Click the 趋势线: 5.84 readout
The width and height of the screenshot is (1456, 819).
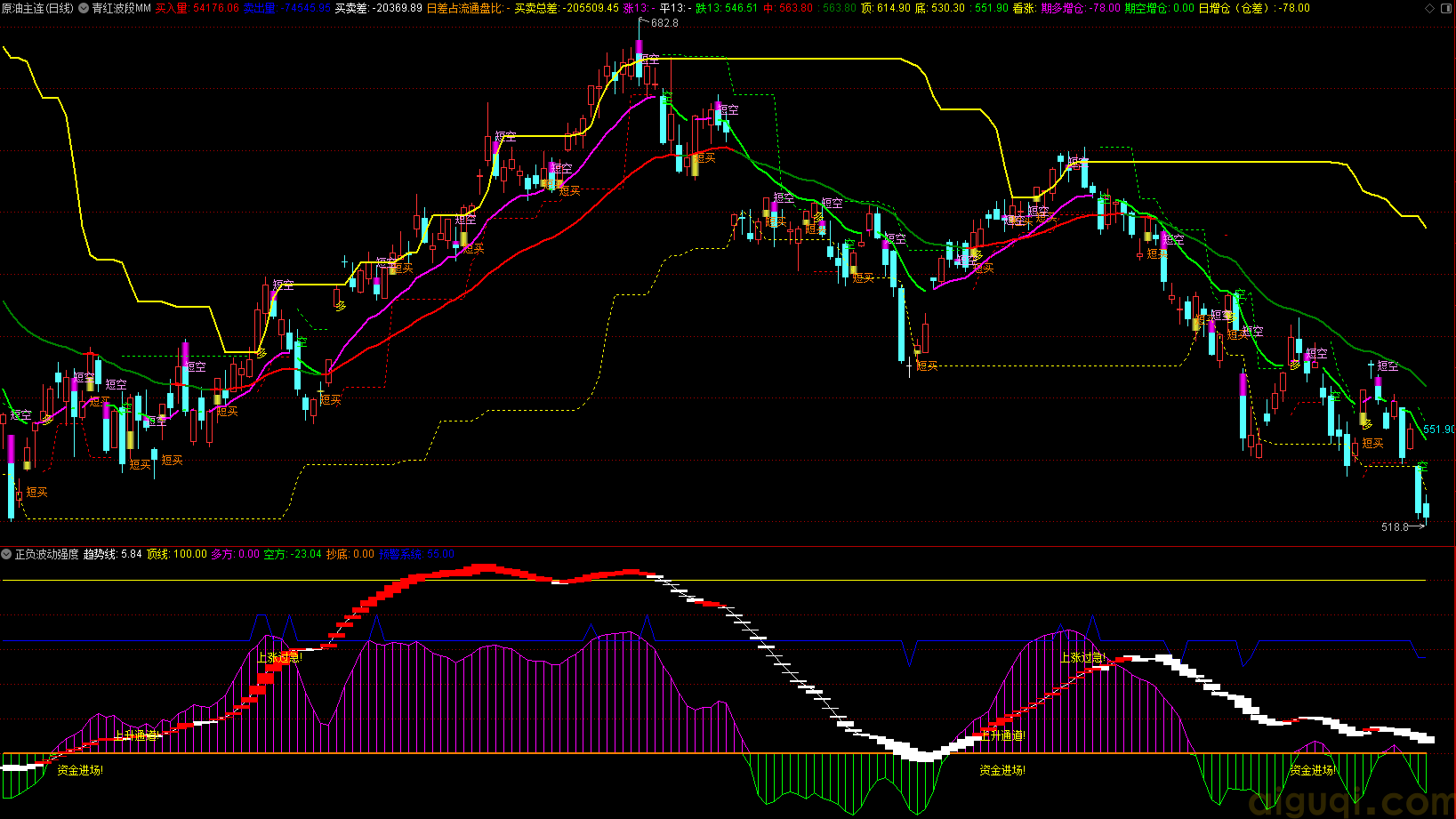[x=113, y=554]
